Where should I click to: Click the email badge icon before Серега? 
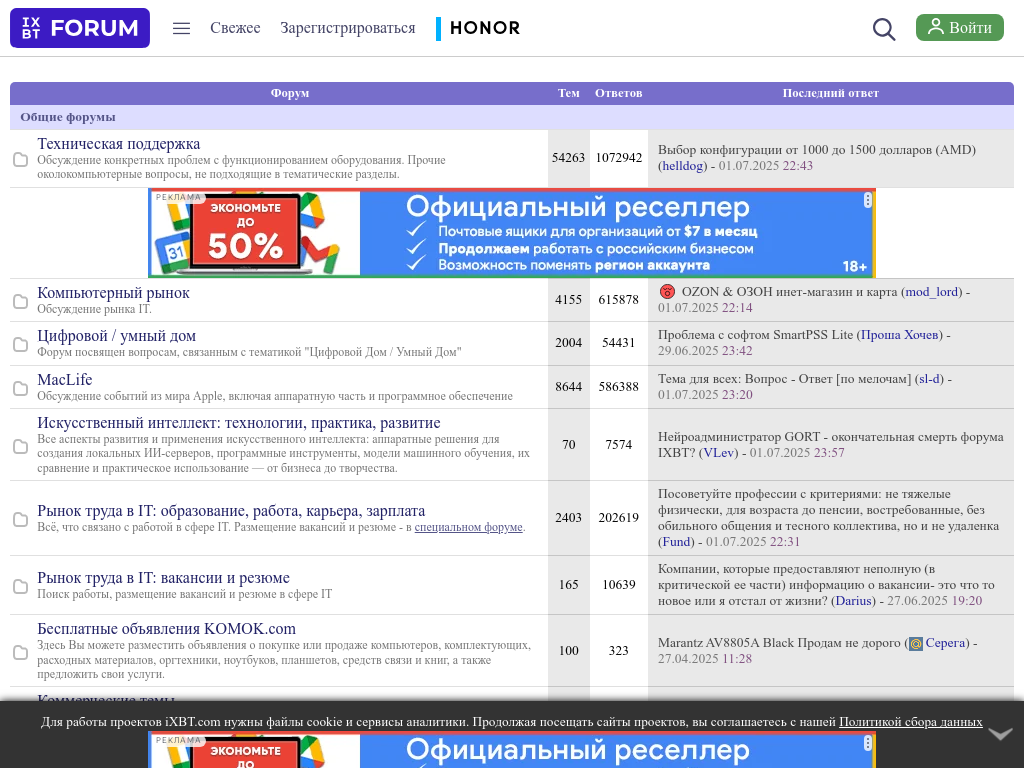pos(916,644)
